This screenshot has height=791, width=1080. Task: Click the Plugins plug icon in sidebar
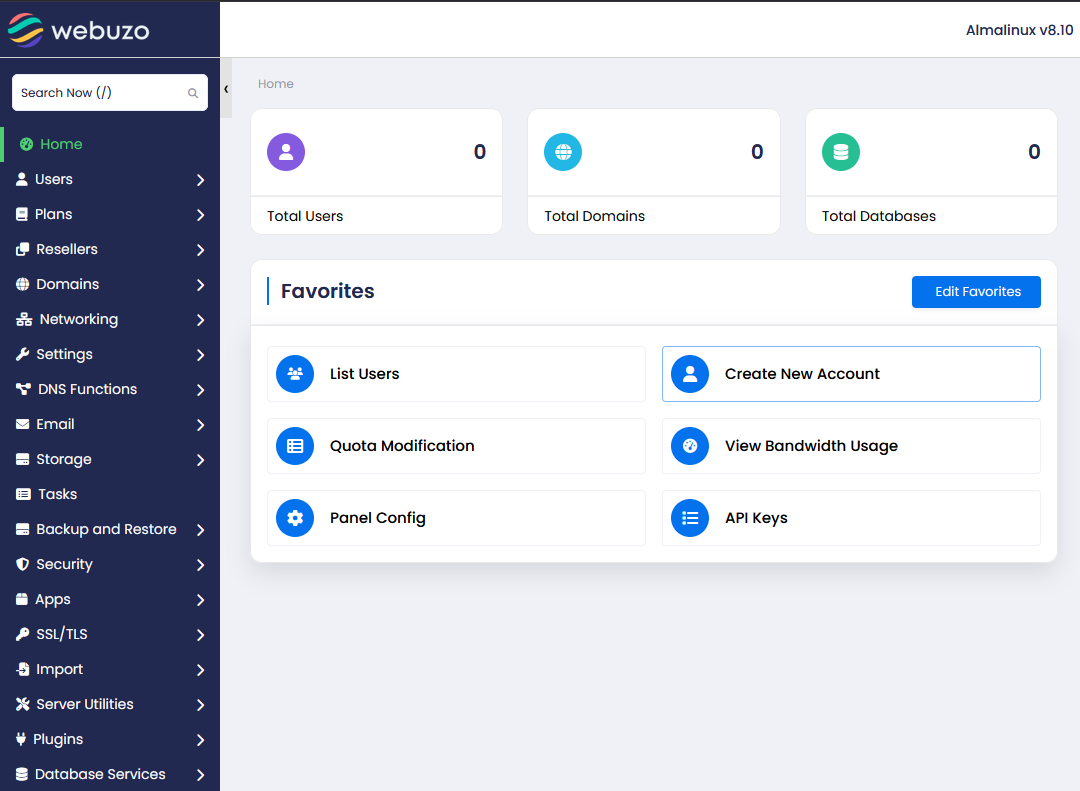coord(21,739)
